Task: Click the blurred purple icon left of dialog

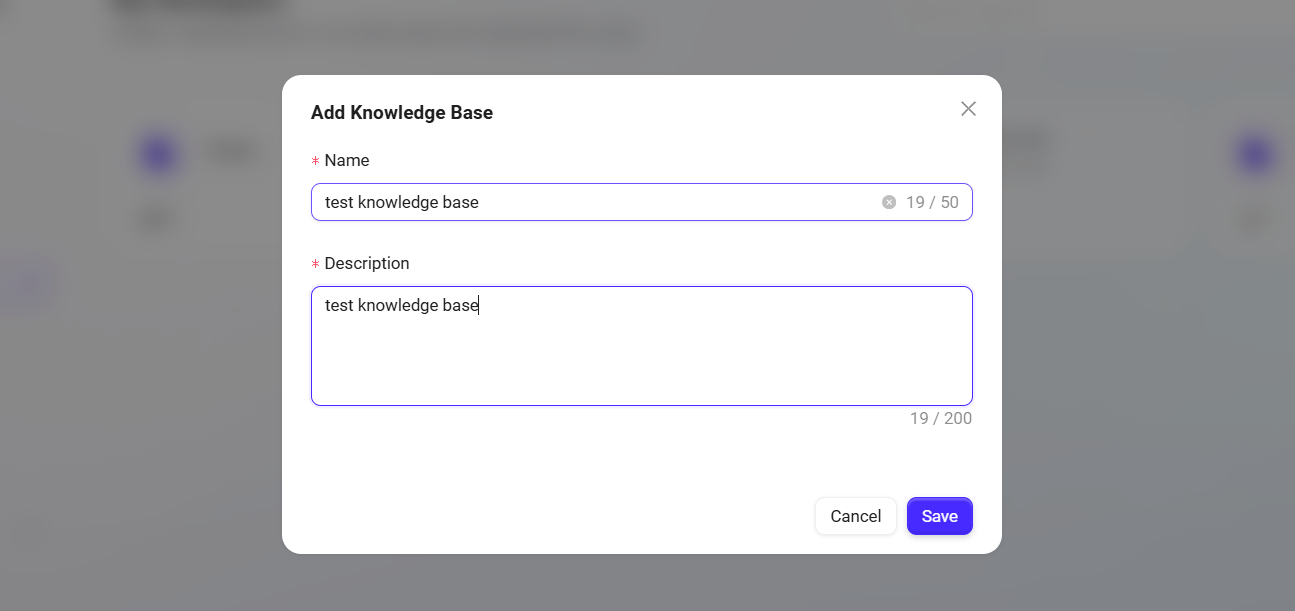Action: click(x=159, y=154)
